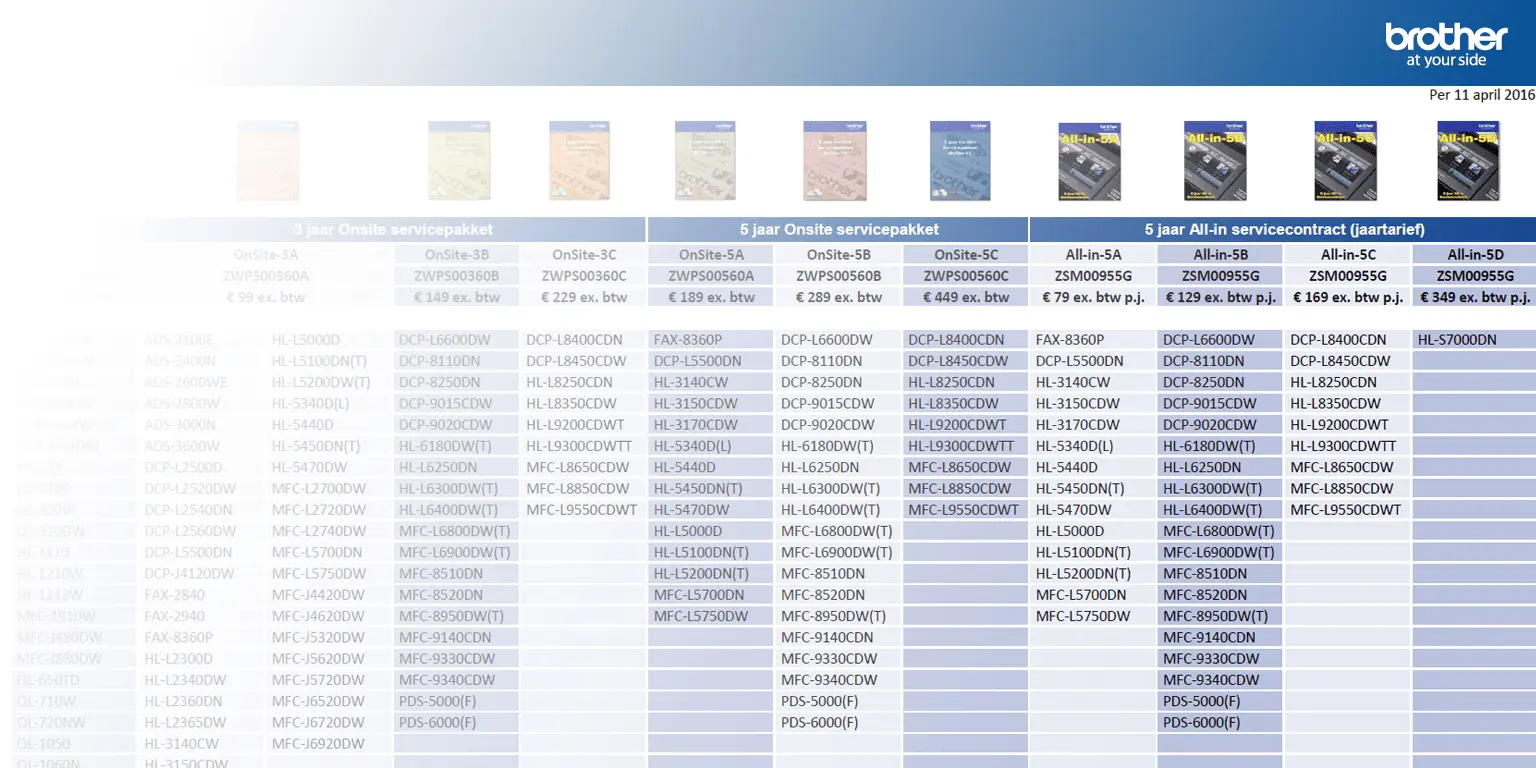Select the OnSite-5B column heading
Viewport: 1536px width, 768px height.
[x=839, y=255]
